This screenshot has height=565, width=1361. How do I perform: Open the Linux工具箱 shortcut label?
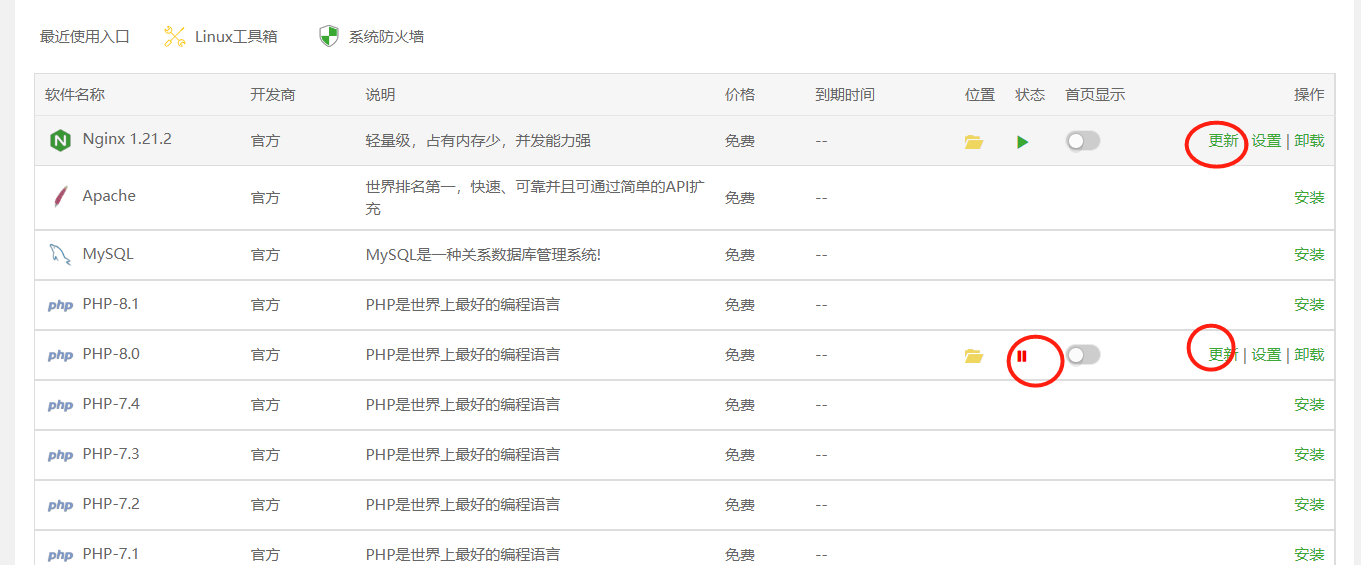coord(236,37)
